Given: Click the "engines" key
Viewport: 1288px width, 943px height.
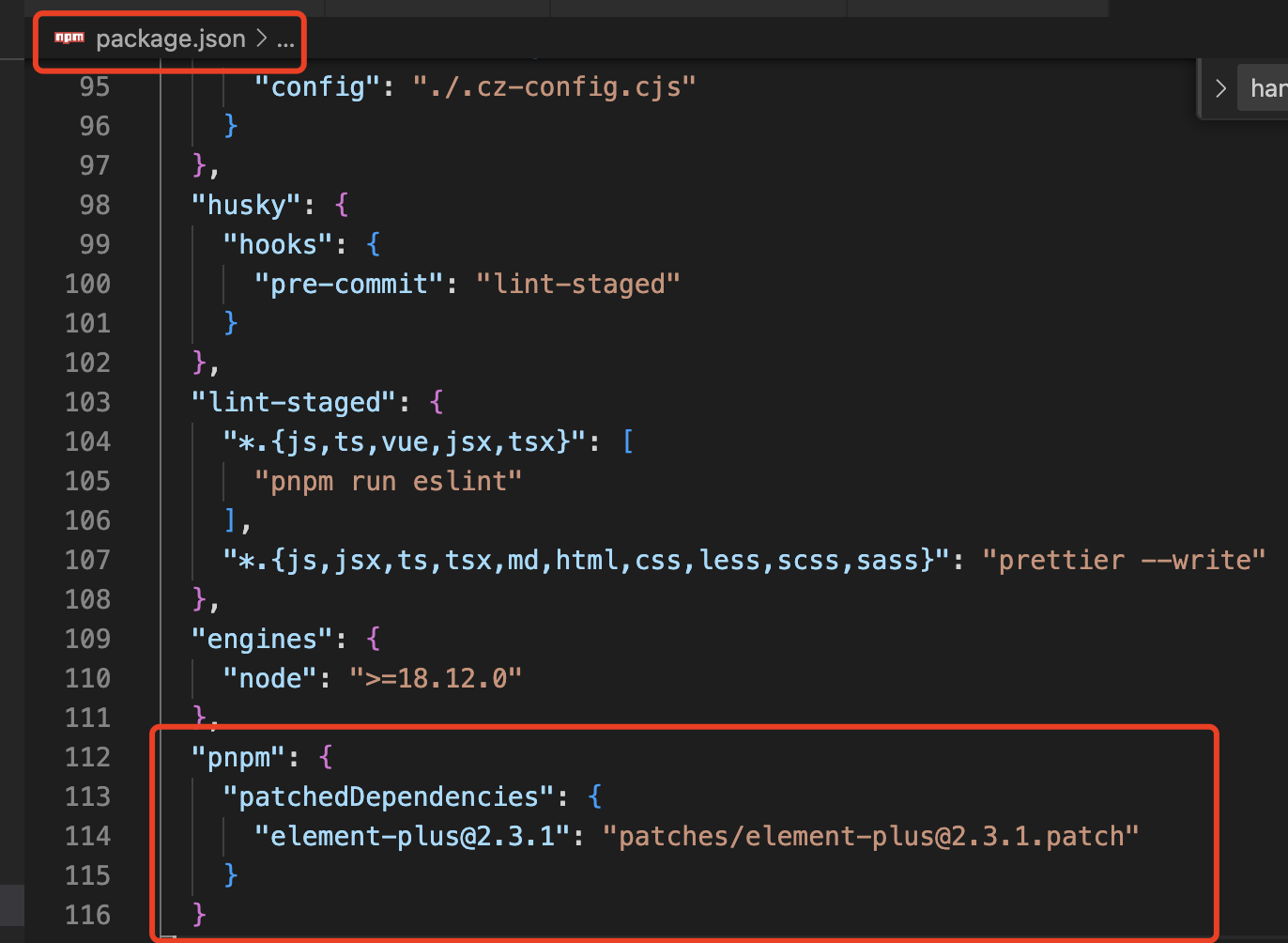Looking at the screenshot, I should [x=262, y=639].
